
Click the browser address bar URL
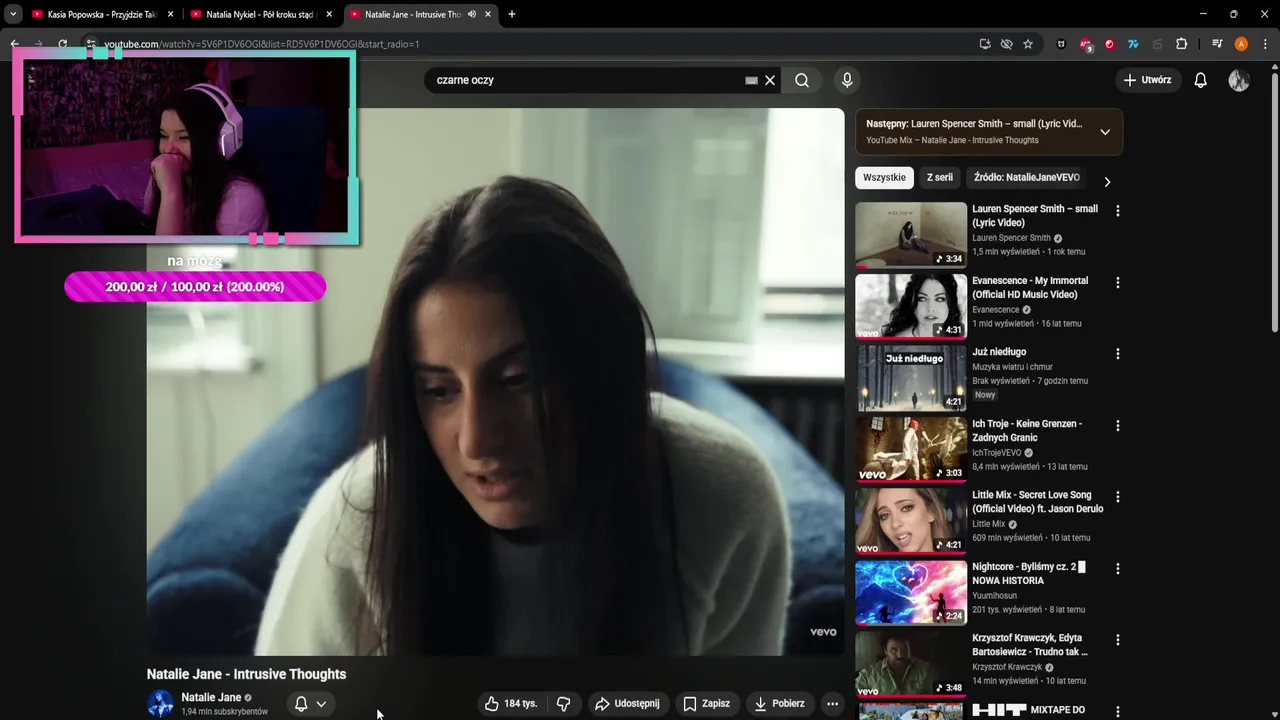coord(262,44)
